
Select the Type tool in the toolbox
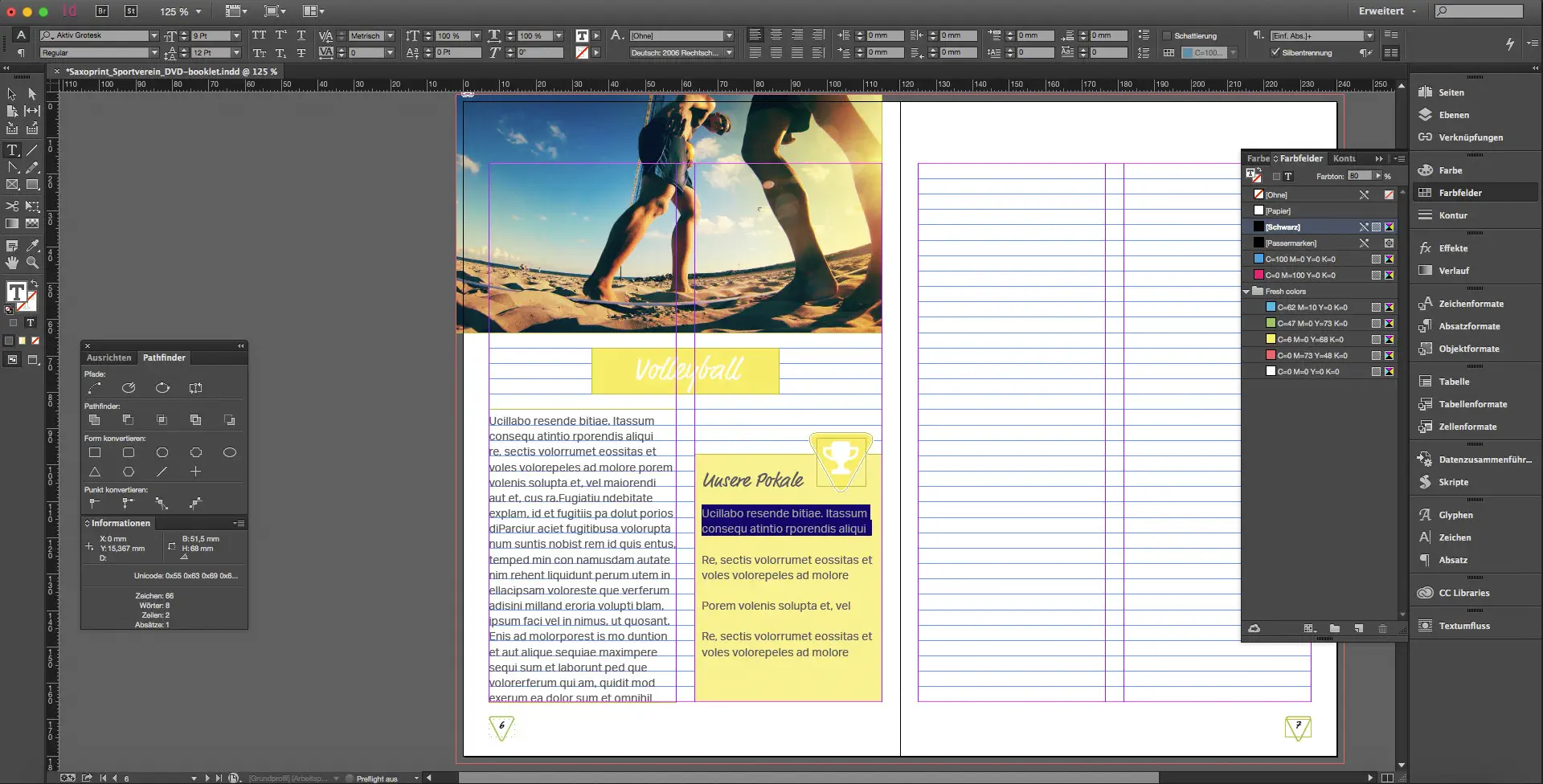click(x=12, y=150)
